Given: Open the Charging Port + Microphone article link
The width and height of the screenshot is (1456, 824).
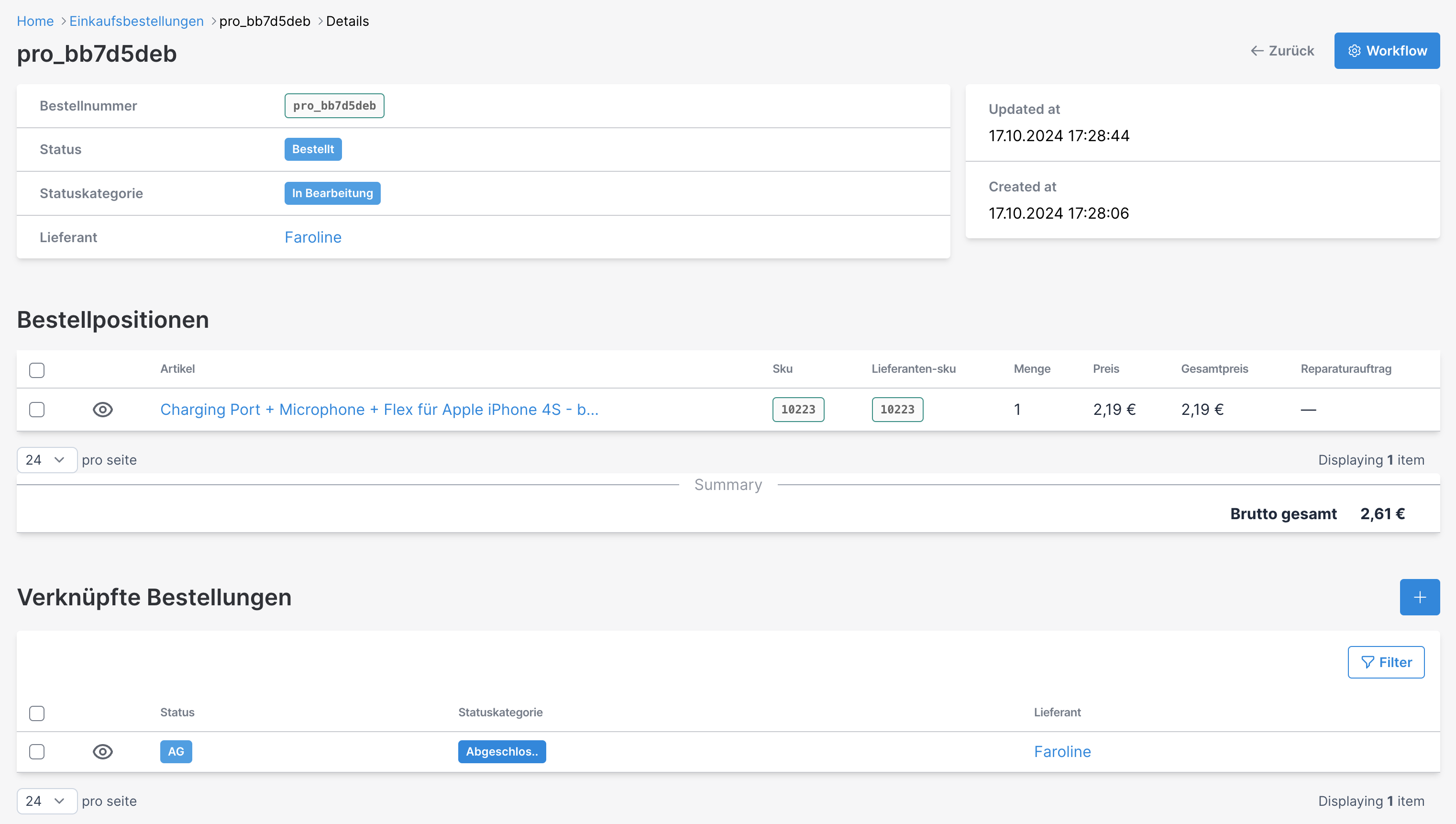Looking at the screenshot, I should coord(379,409).
